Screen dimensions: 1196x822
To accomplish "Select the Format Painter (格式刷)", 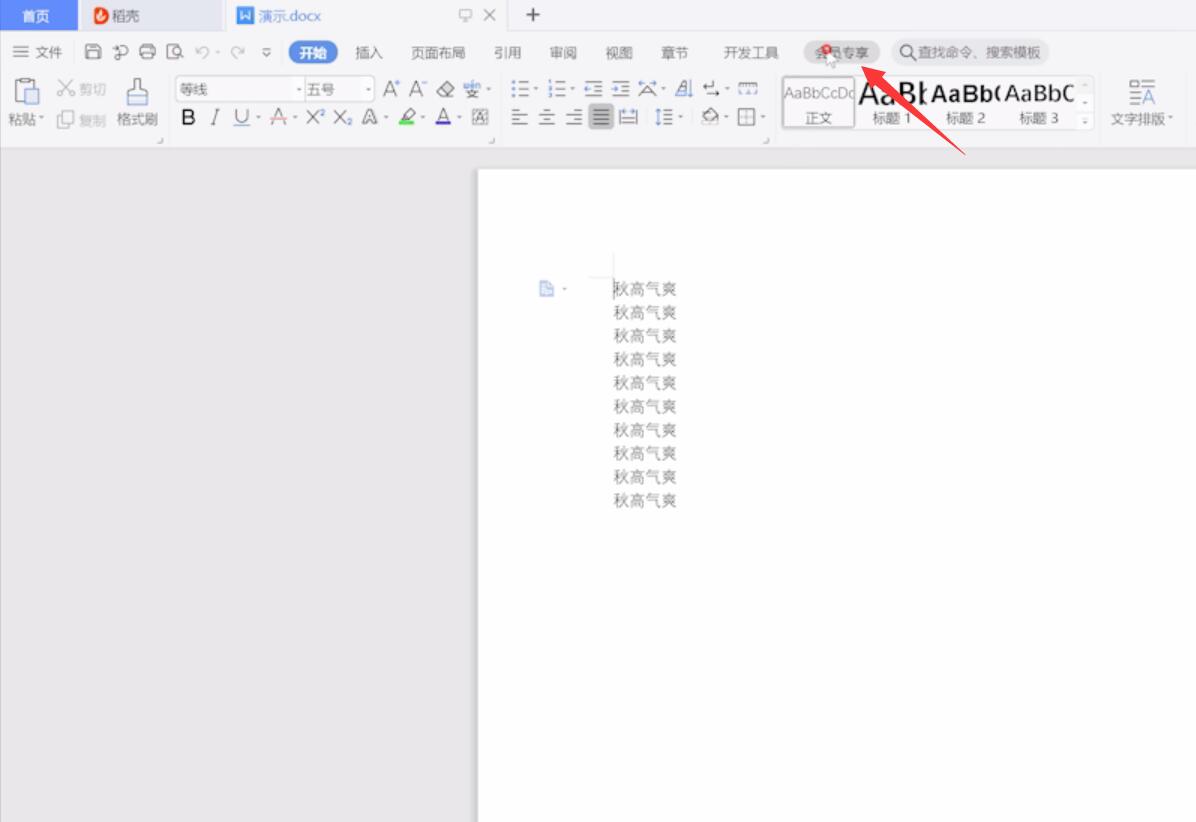I will pos(137,101).
